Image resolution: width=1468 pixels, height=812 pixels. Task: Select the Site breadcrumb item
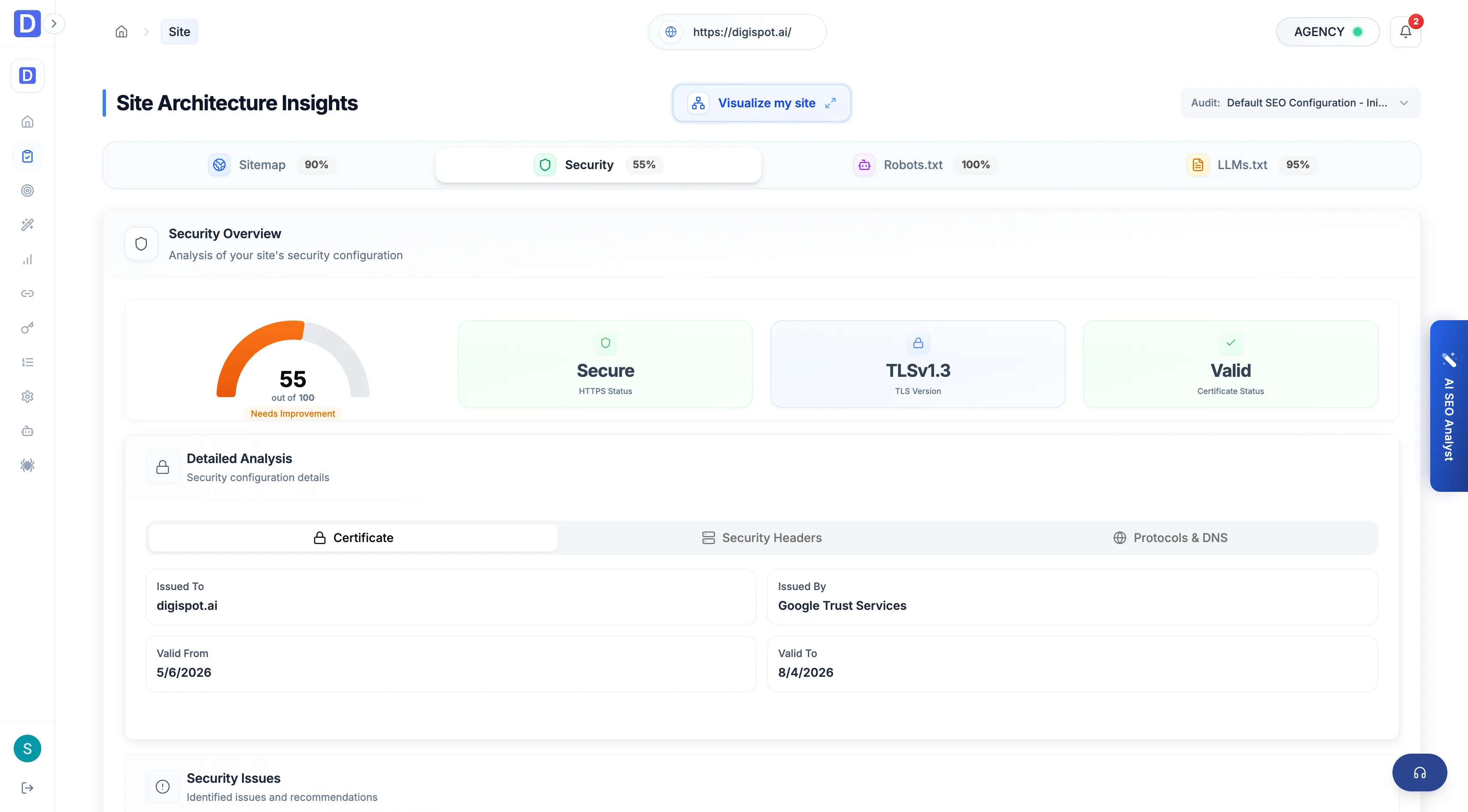pyautogui.click(x=179, y=32)
